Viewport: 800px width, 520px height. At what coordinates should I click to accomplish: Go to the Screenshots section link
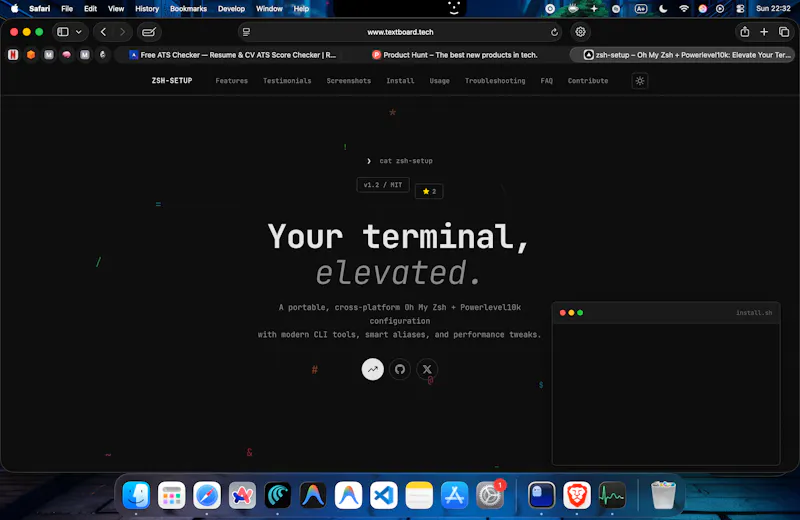(349, 81)
